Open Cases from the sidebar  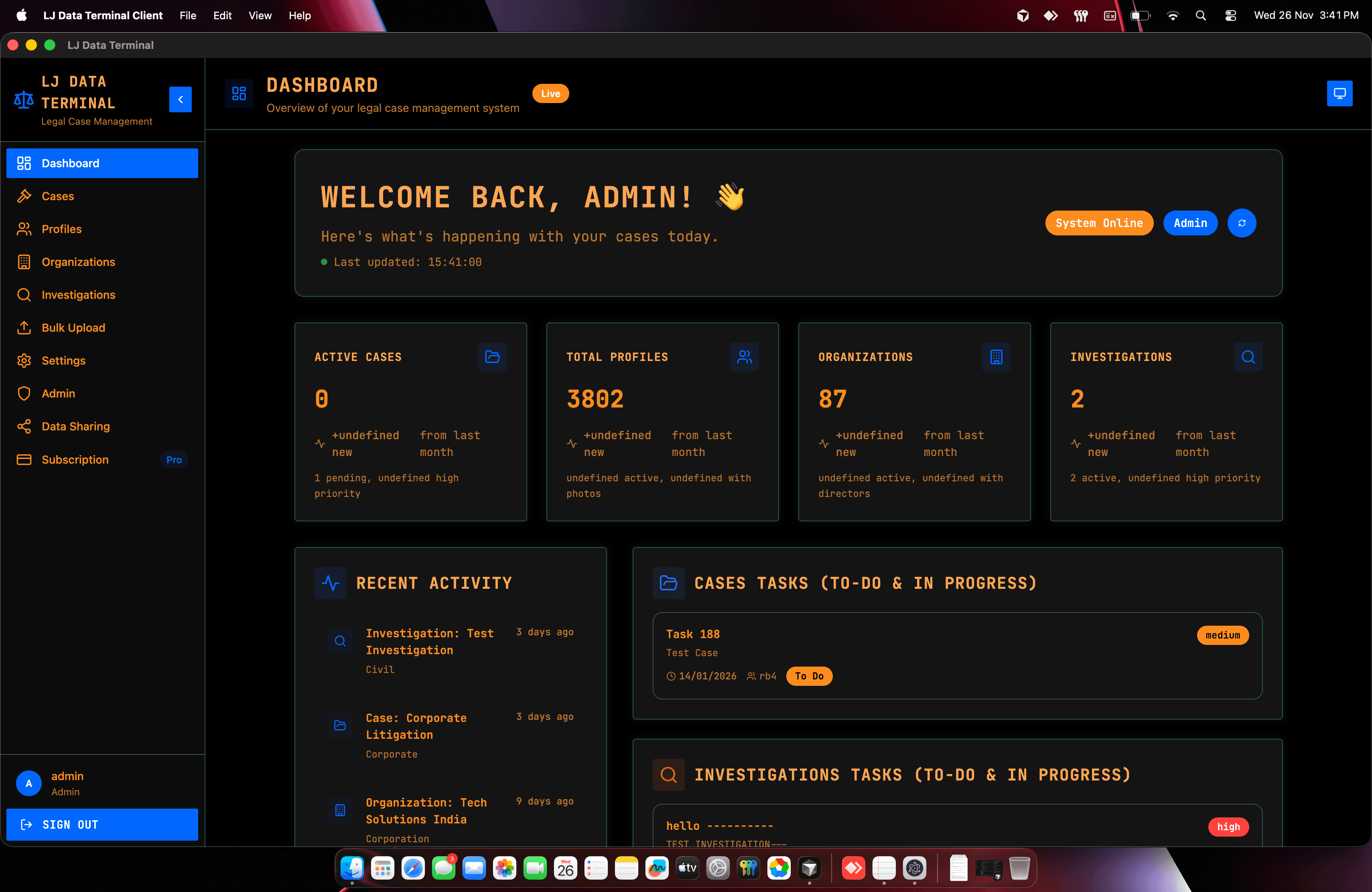click(57, 196)
